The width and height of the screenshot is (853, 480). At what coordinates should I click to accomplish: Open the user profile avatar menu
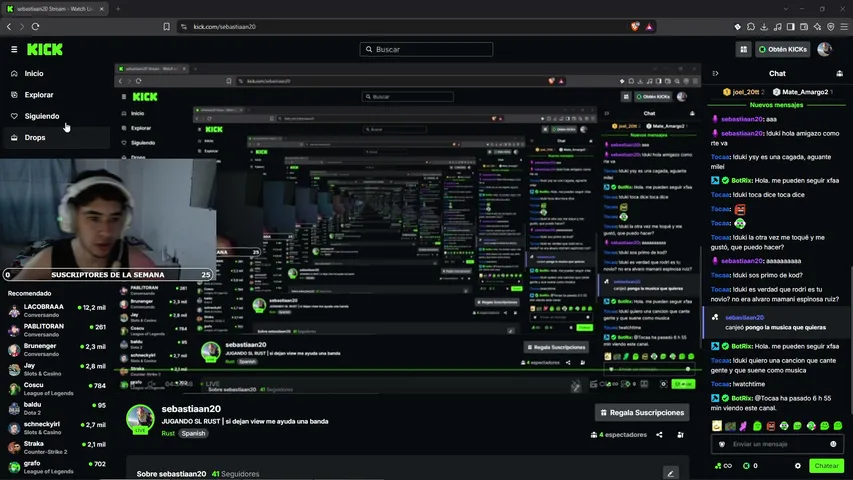tap(824, 50)
